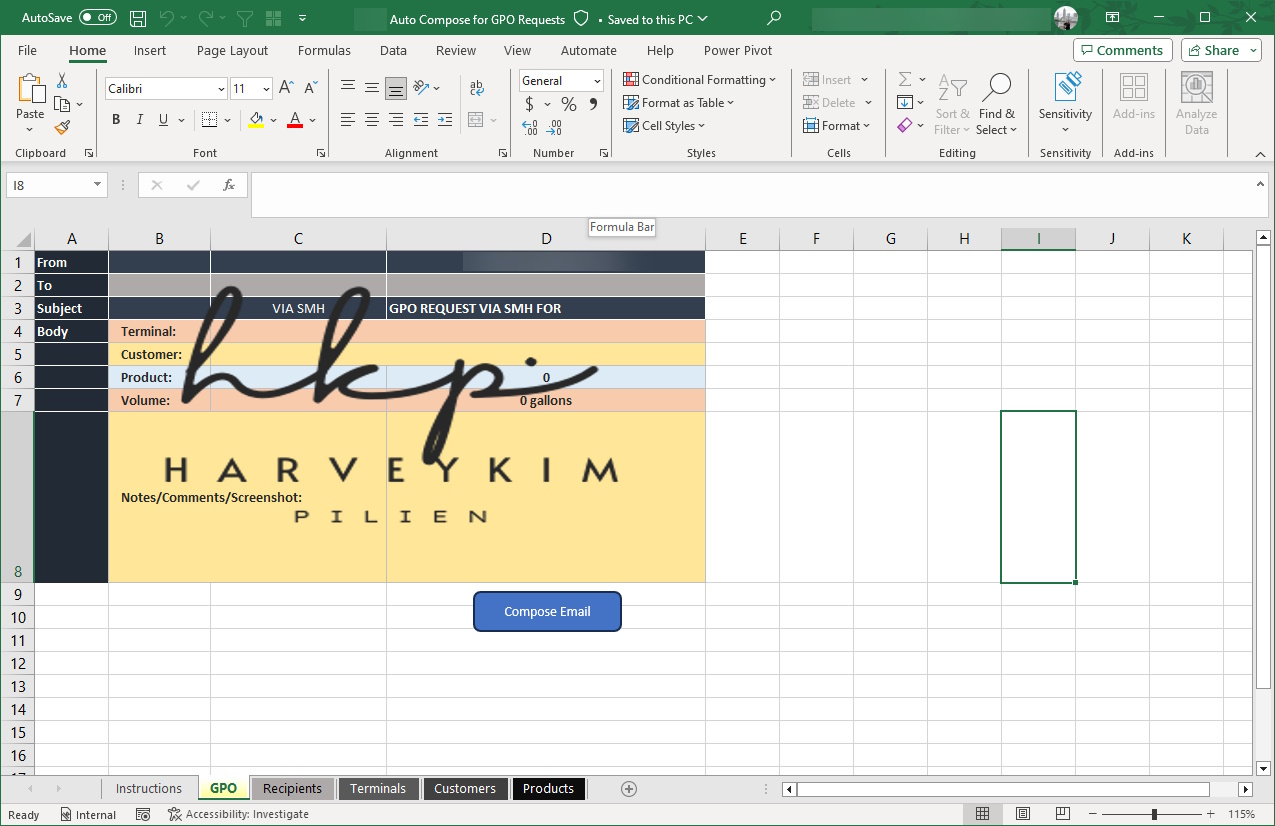Viewport: 1275px width, 826px height.
Task: Open Conditional Formatting dropdown
Action: coord(699,80)
